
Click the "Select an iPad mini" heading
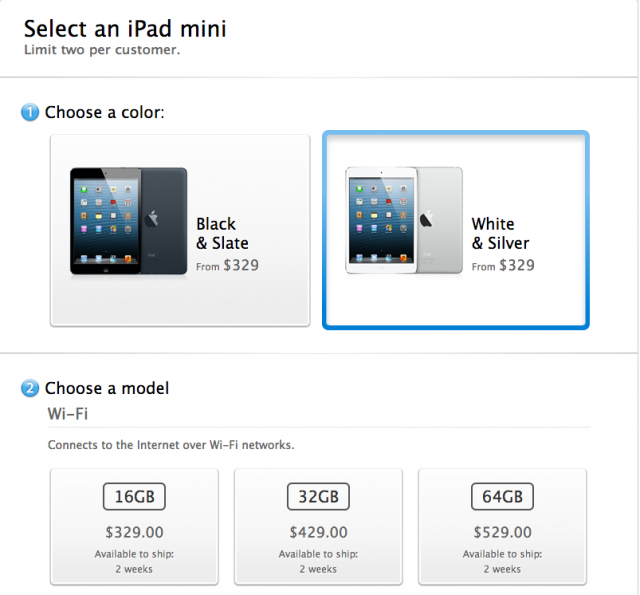click(125, 28)
